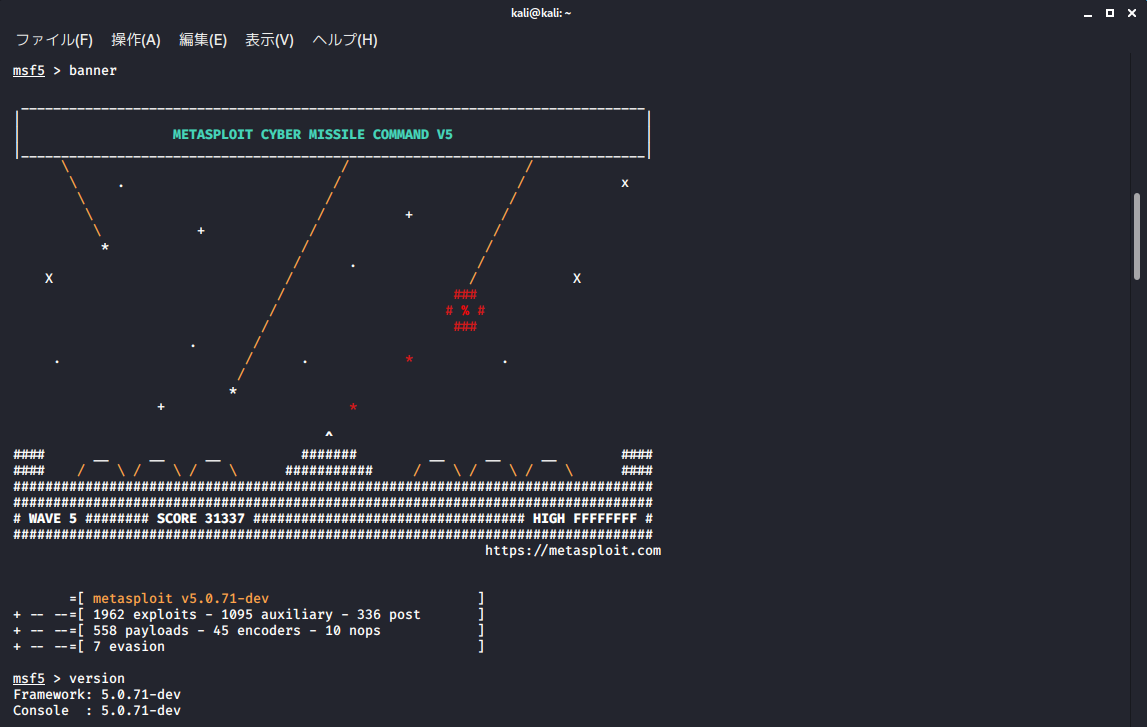Click the msf5 prompt before 'version'
1147x727 pixels.
pos(29,679)
